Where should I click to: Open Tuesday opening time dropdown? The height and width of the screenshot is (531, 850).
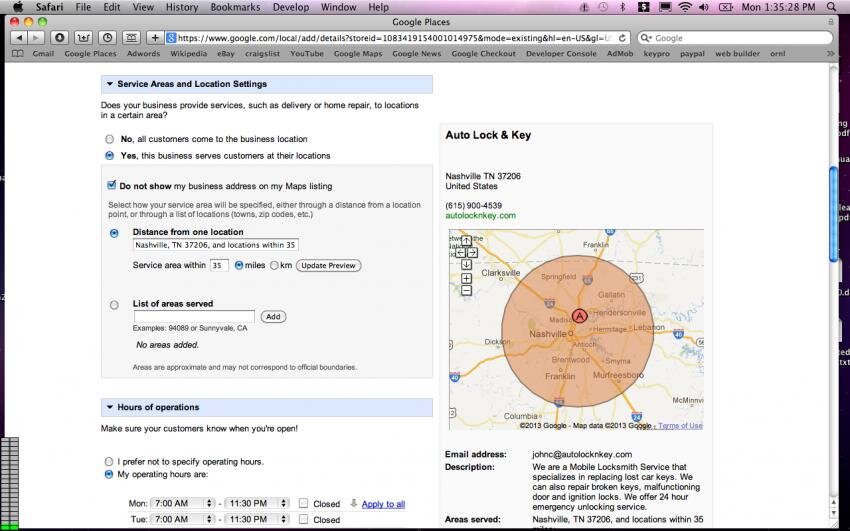point(183,519)
